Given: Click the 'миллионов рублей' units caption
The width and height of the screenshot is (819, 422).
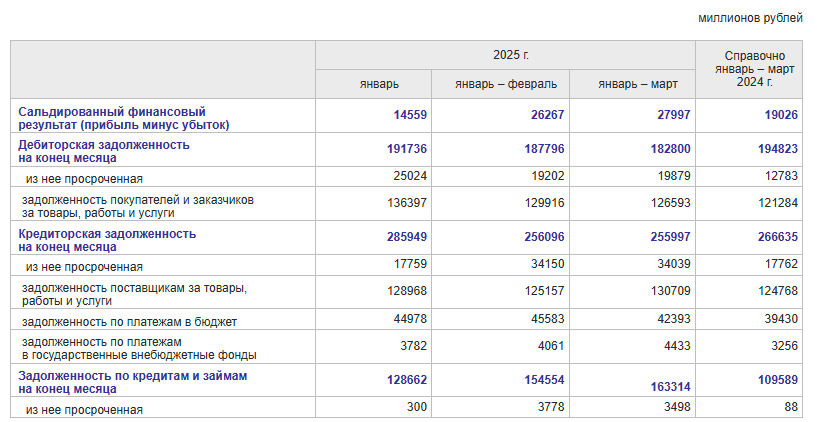Looking at the screenshot, I should click(750, 18).
